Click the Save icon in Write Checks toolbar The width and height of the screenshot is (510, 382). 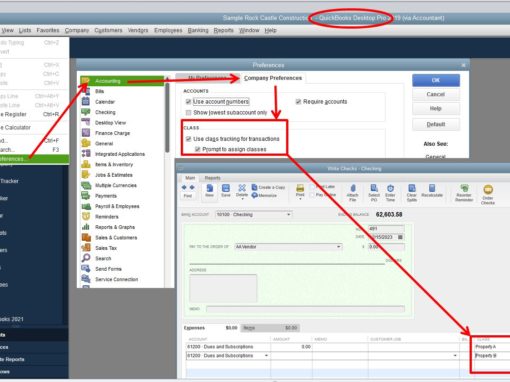(226, 191)
